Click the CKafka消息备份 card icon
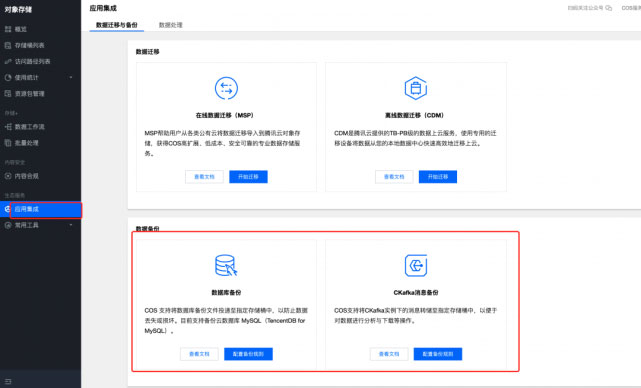Screen dimensions: 641x388 (x=416, y=265)
